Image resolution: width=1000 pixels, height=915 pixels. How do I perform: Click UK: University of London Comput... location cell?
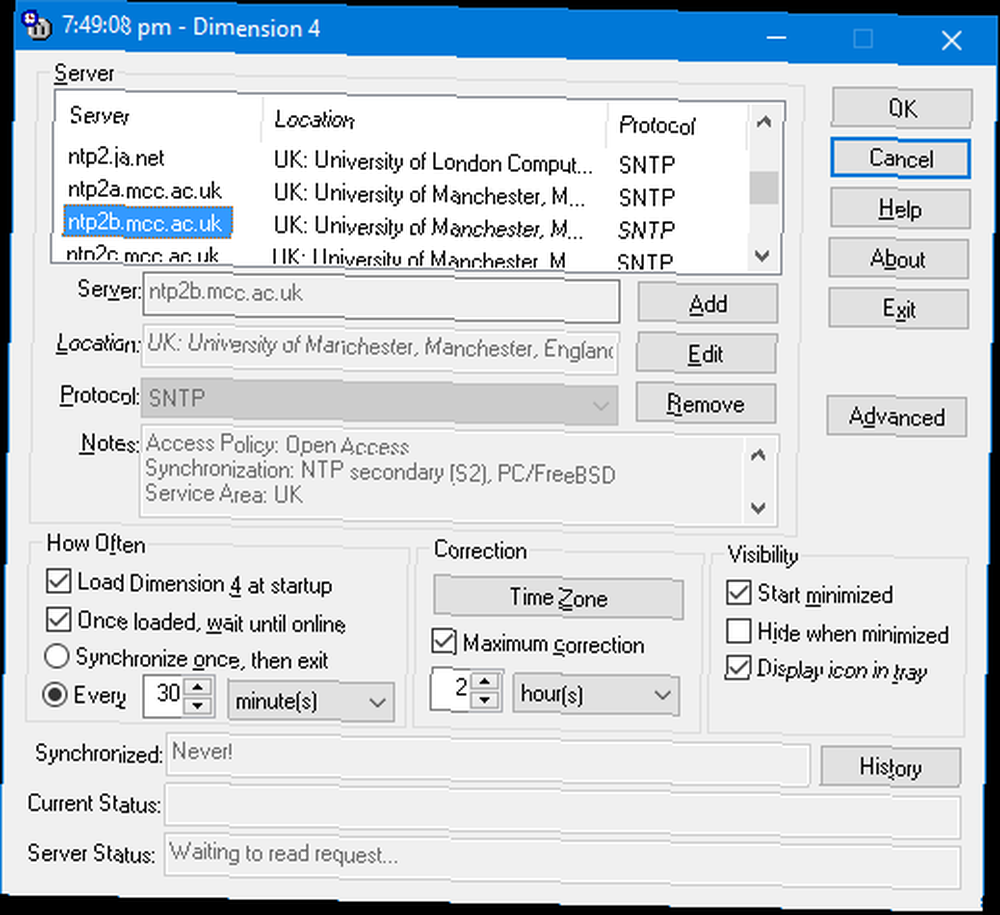coord(433,162)
